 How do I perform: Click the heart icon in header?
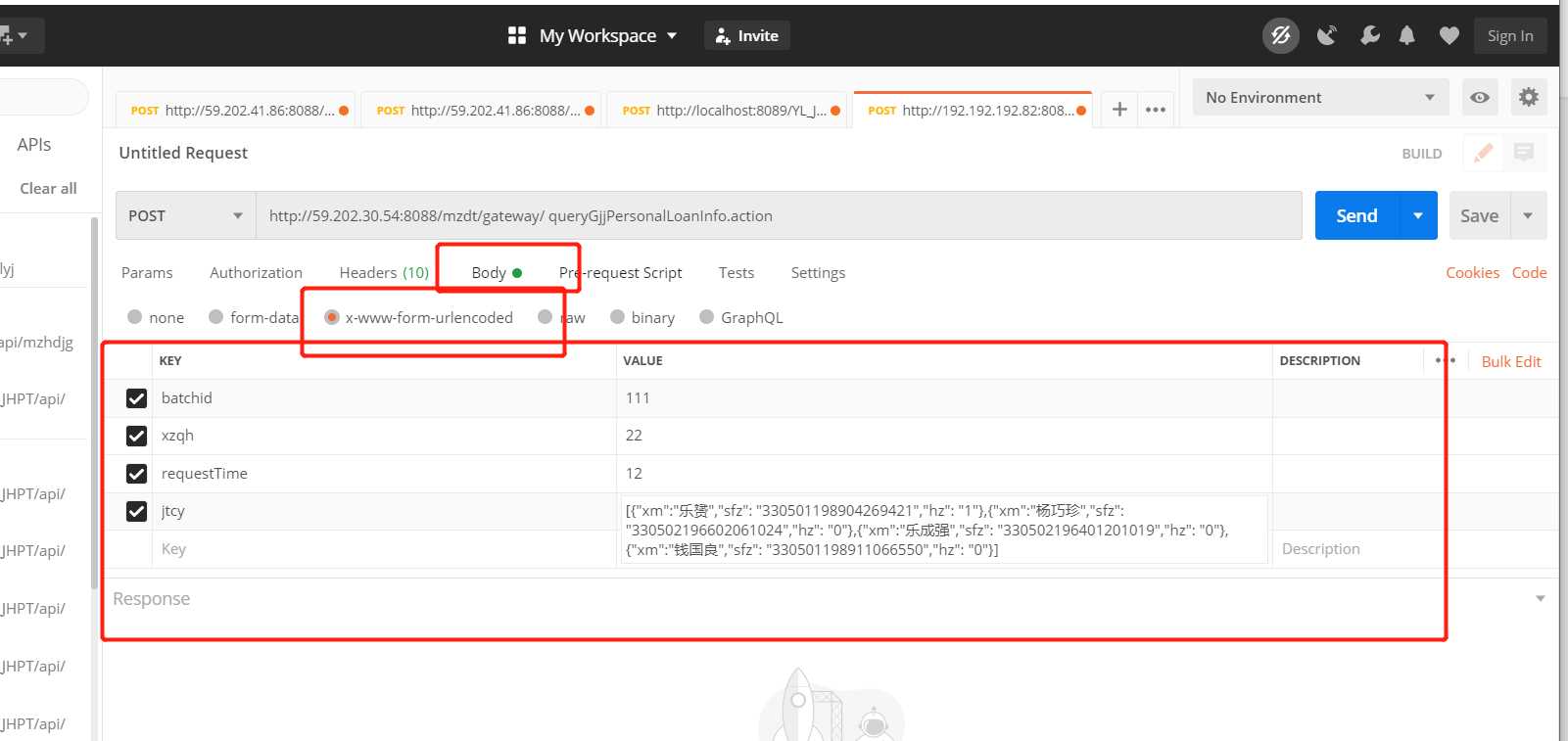(1449, 36)
